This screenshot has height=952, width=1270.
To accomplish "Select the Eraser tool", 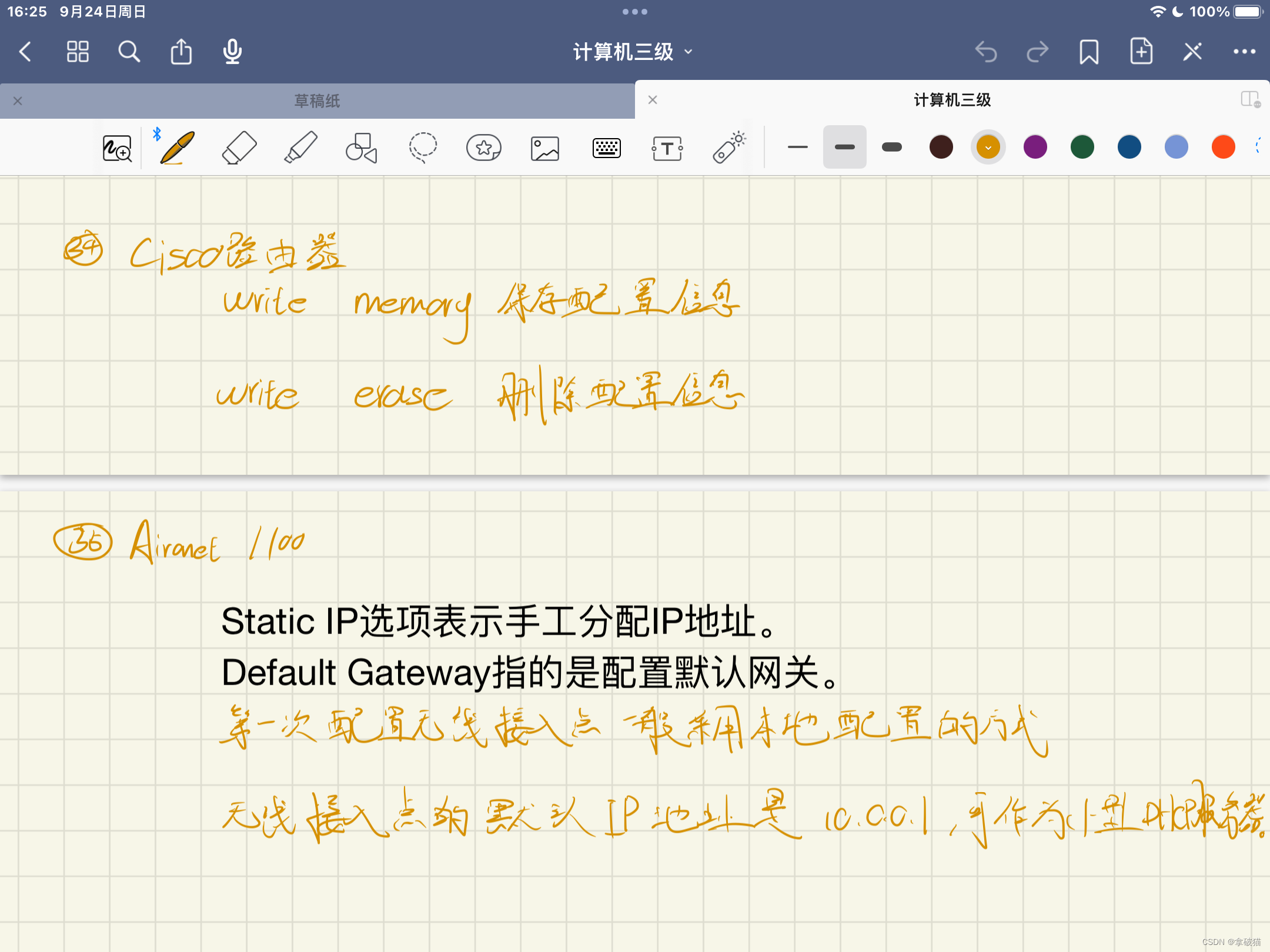I will click(x=239, y=148).
